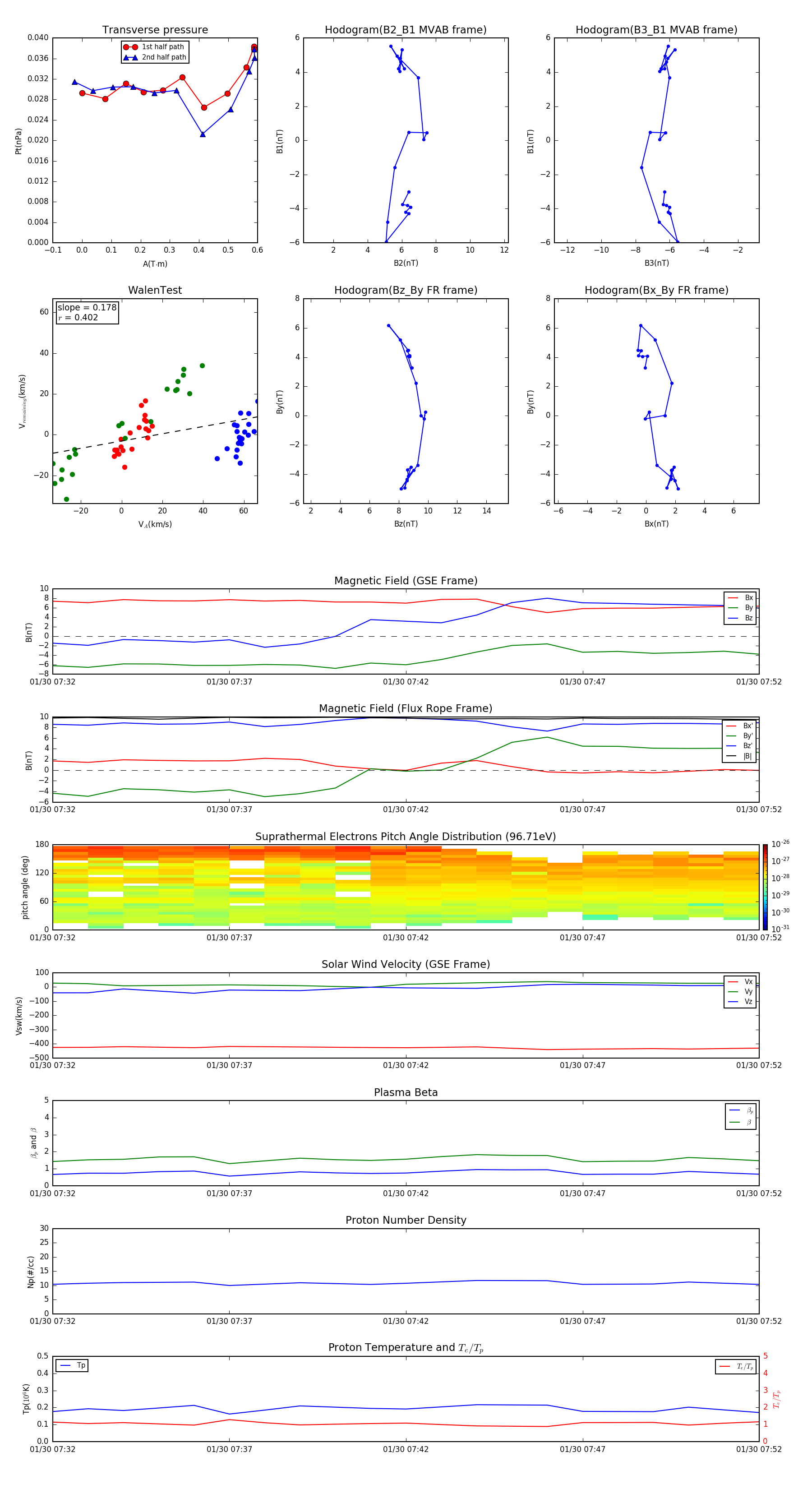Select the "slope = 0.178" annotation
Viewport: 812px width, 1489px height.
click(87, 308)
